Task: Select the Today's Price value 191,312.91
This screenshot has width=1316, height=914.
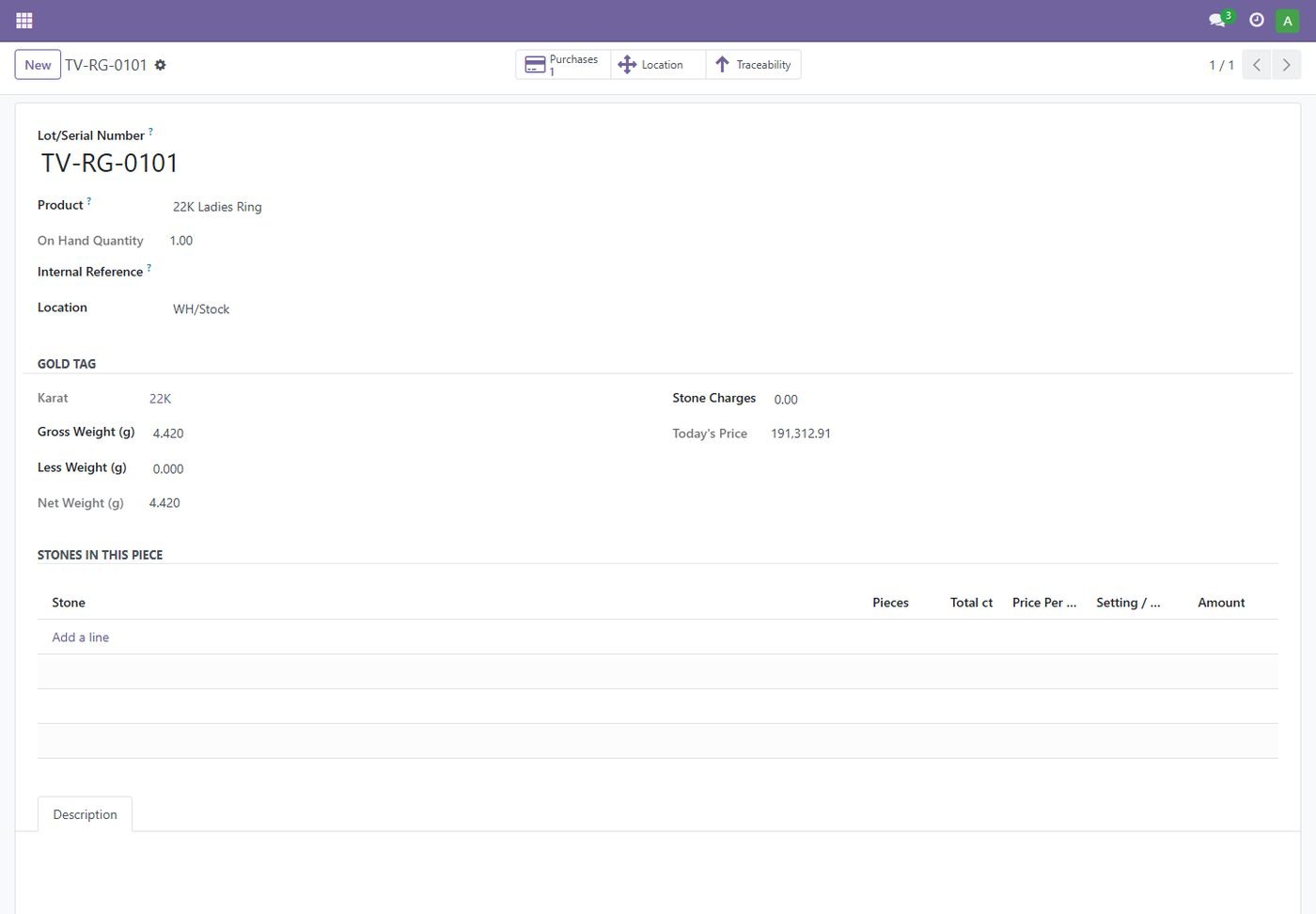Action: tap(801, 433)
